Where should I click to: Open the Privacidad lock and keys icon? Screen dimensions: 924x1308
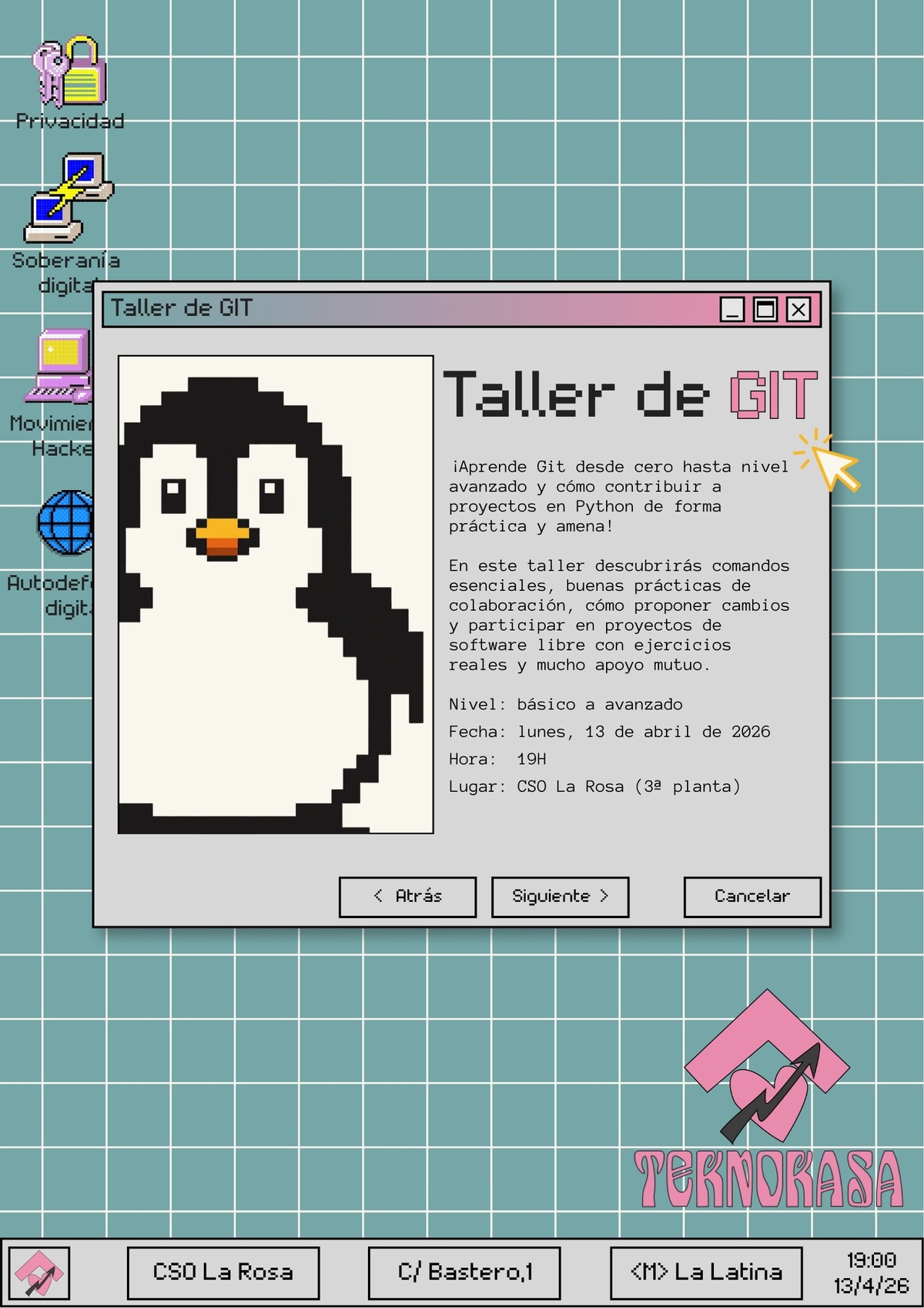point(69,72)
